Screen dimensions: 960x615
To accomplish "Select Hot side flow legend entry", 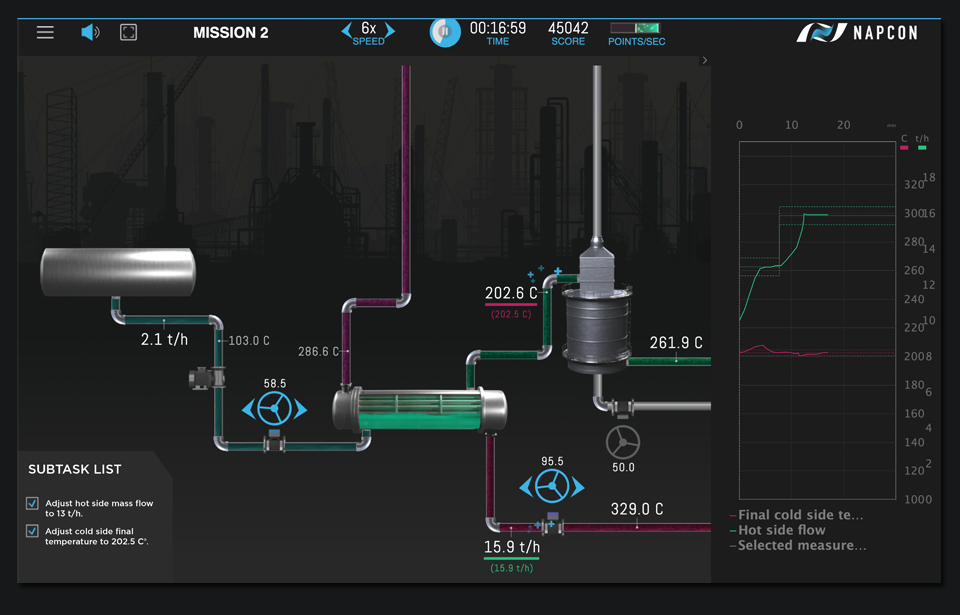I will click(x=781, y=530).
